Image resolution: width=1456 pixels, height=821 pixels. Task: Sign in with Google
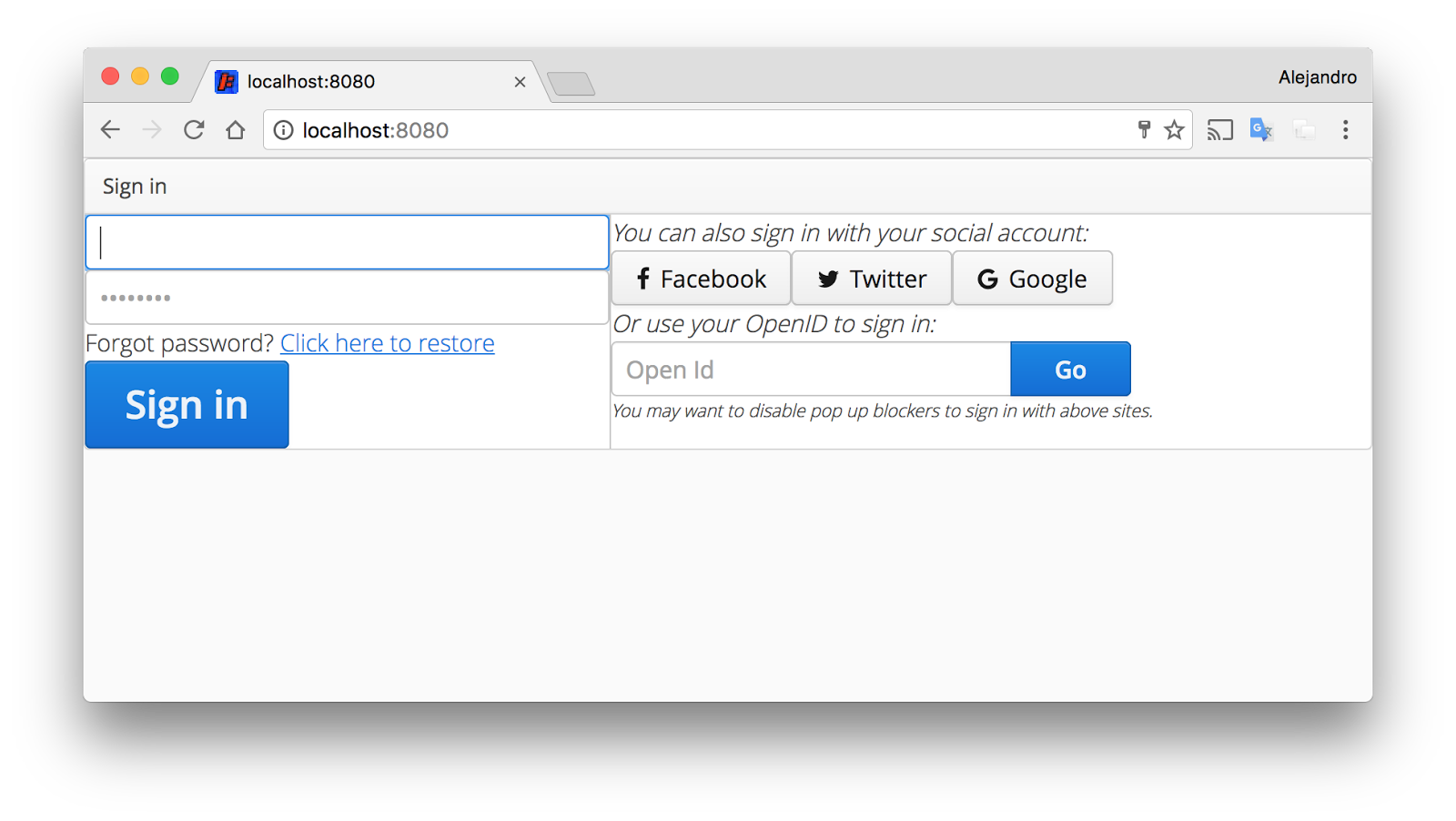(1032, 279)
